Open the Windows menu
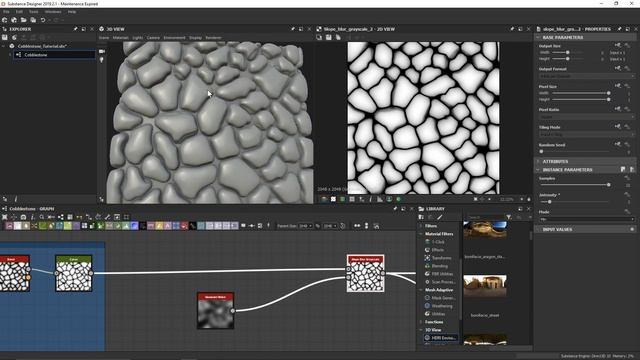Screen dimensions: 640x360 pyautogui.click(x=53, y=12)
